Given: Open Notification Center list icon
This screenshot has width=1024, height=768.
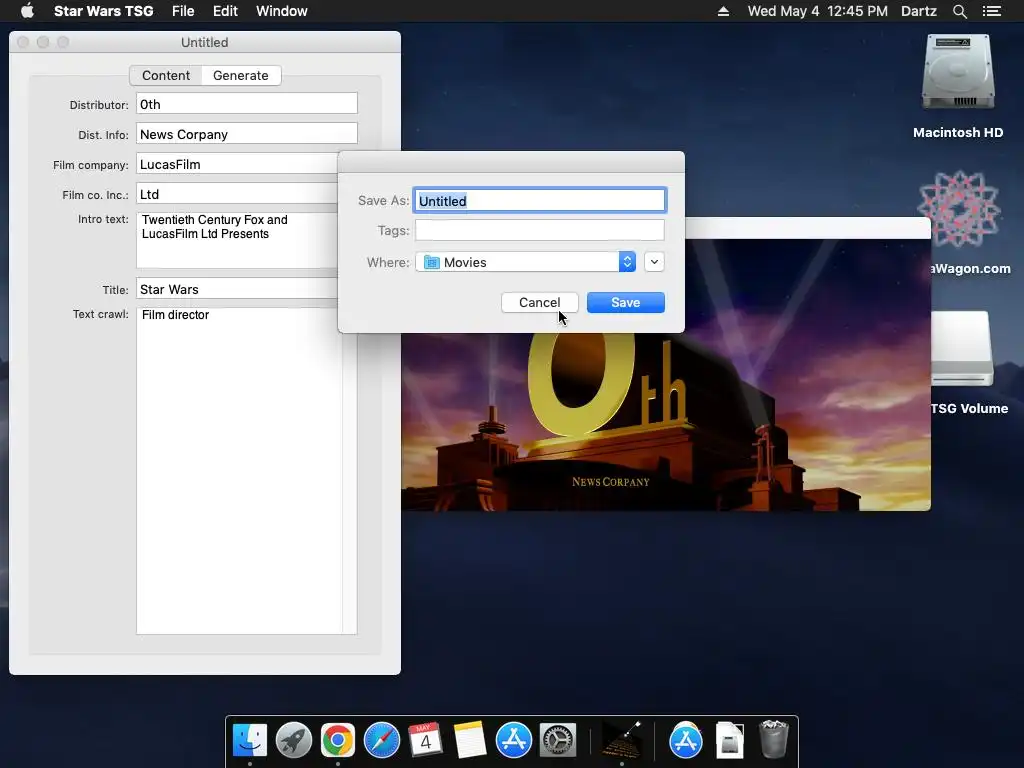Looking at the screenshot, I should pos(991,11).
